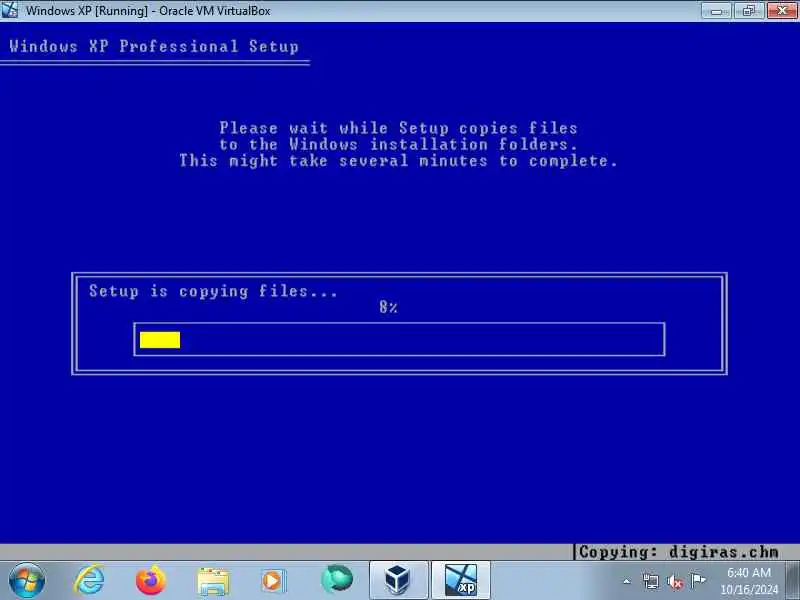Image resolution: width=800 pixels, height=600 pixels.
Task: Switch to VirtualBox Manager cube taskbar icon
Action: (398, 581)
